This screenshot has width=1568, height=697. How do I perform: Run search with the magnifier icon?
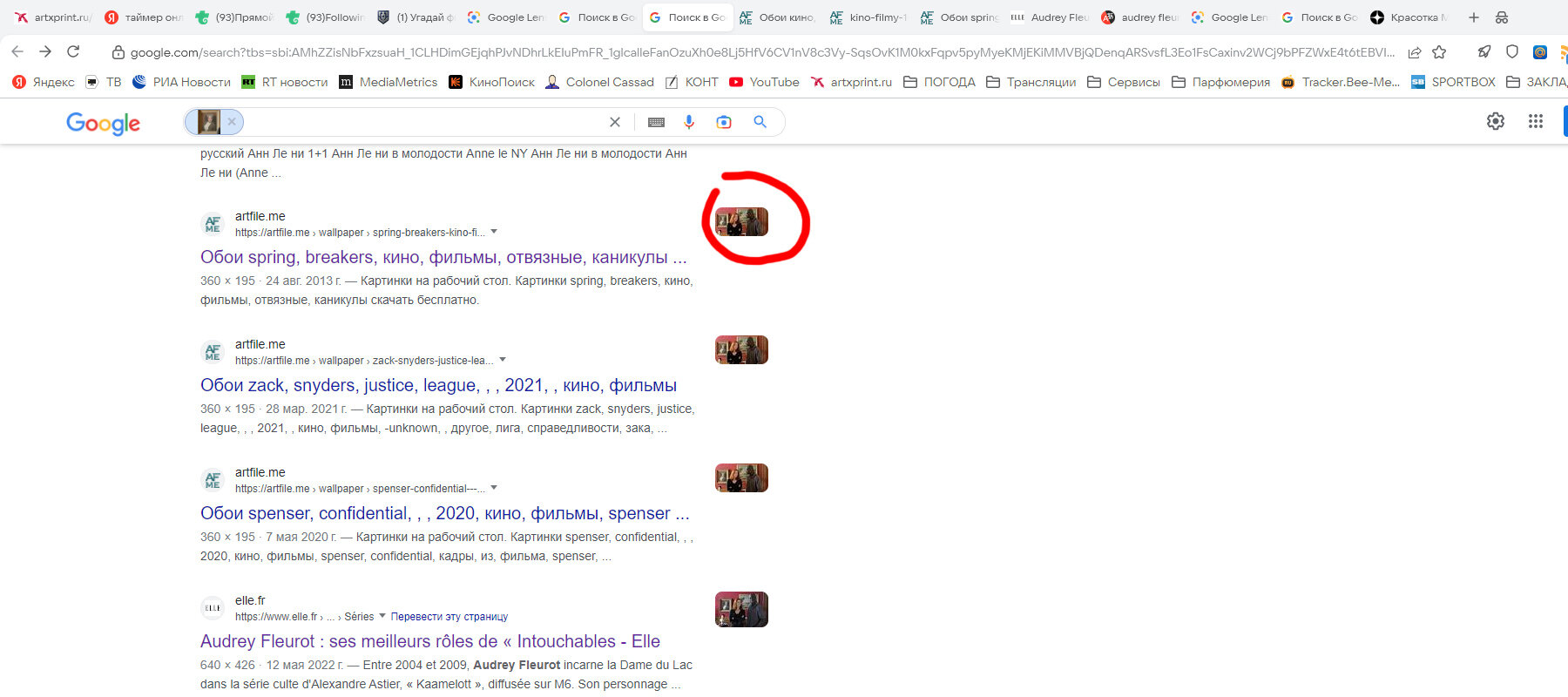(760, 122)
